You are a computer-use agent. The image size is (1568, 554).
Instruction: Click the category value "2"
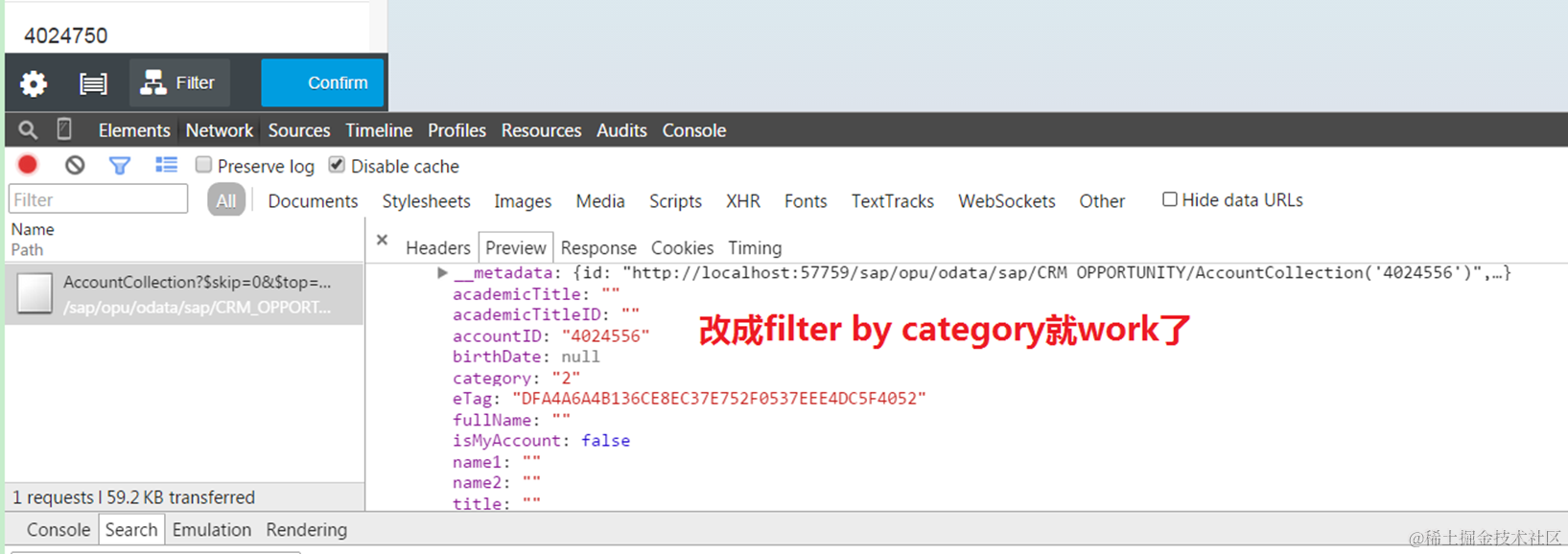pos(566,378)
